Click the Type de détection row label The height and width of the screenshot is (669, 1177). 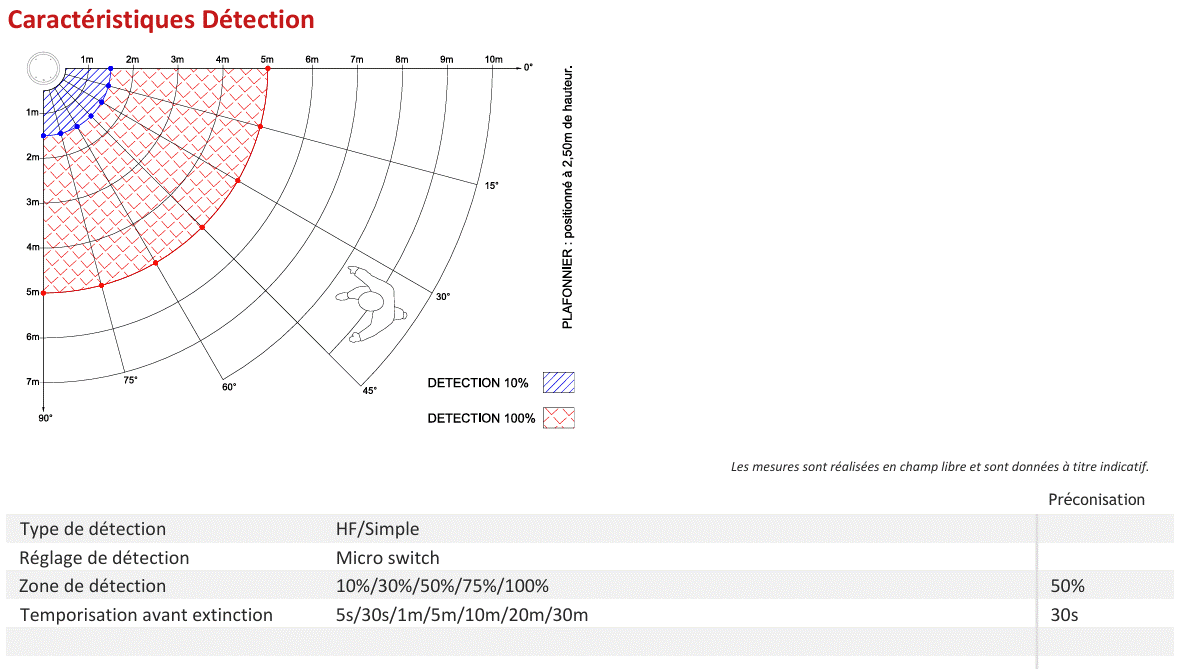(93, 529)
